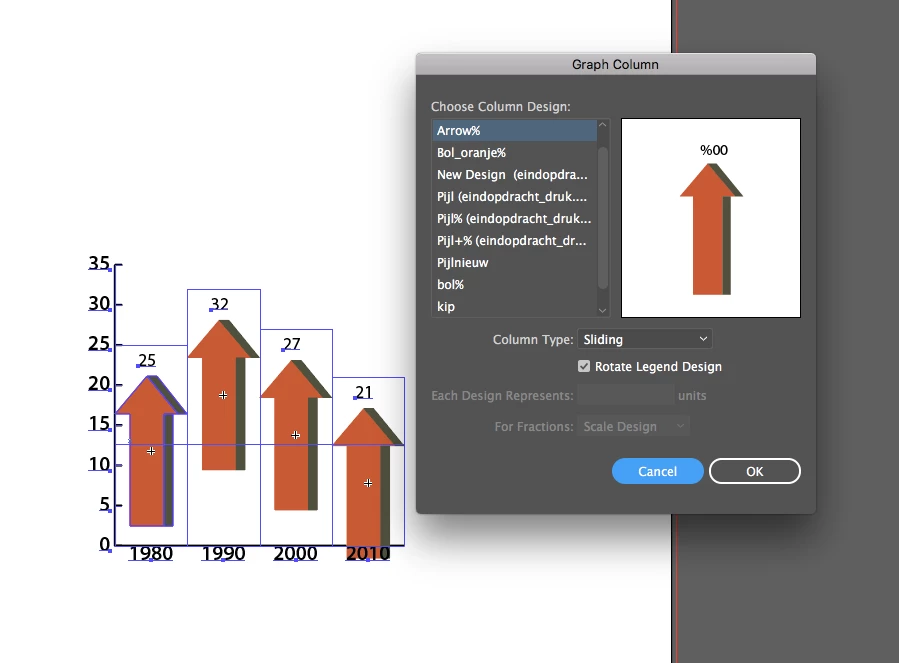Select the 2000 arrow column in graph
The height and width of the screenshot is (663, 899).
pyautogui.click(x=295, y=435)
